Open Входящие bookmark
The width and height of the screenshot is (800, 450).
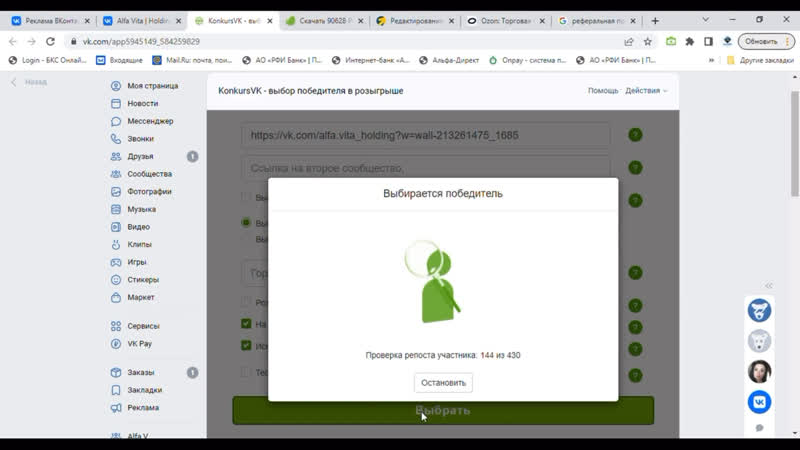119,60
